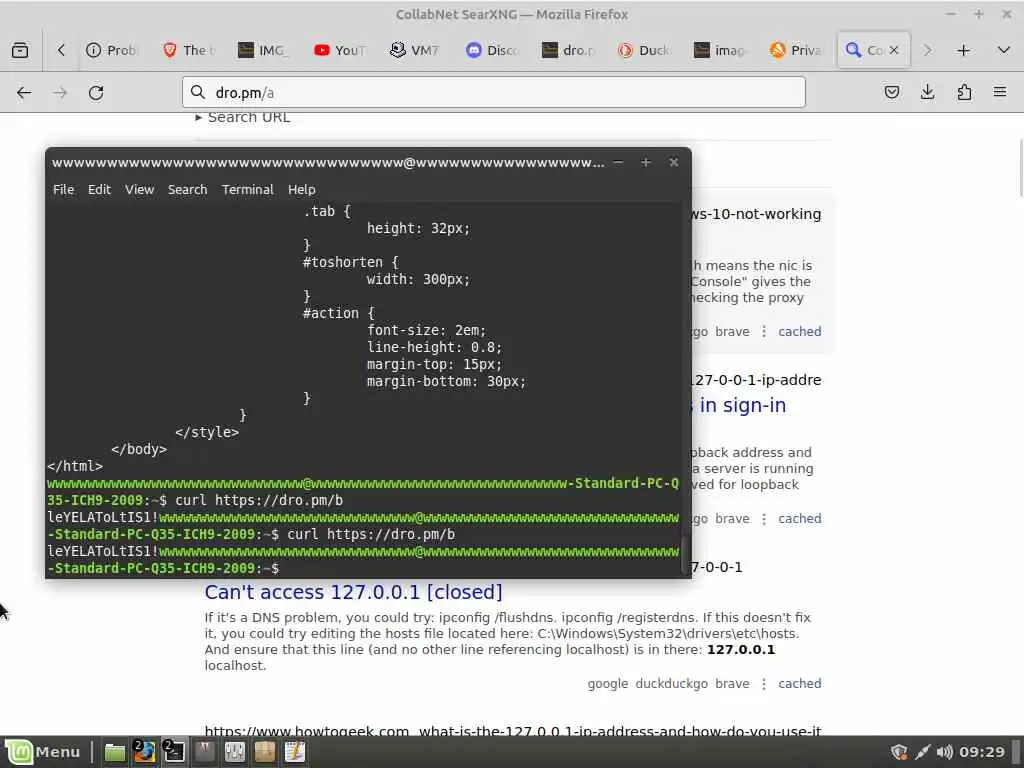Switch to Terminal windows in taskbar
The image size is (1024, 768).
(174, 752)
